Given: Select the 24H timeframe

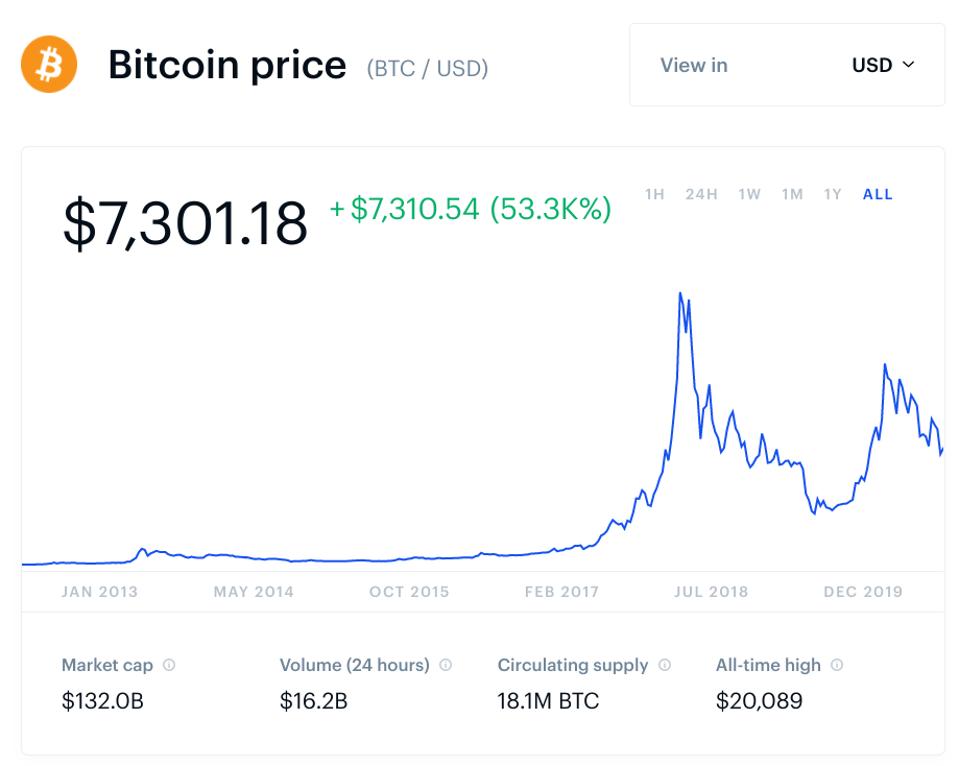Looking at the screenshot, I should point(701,195).
